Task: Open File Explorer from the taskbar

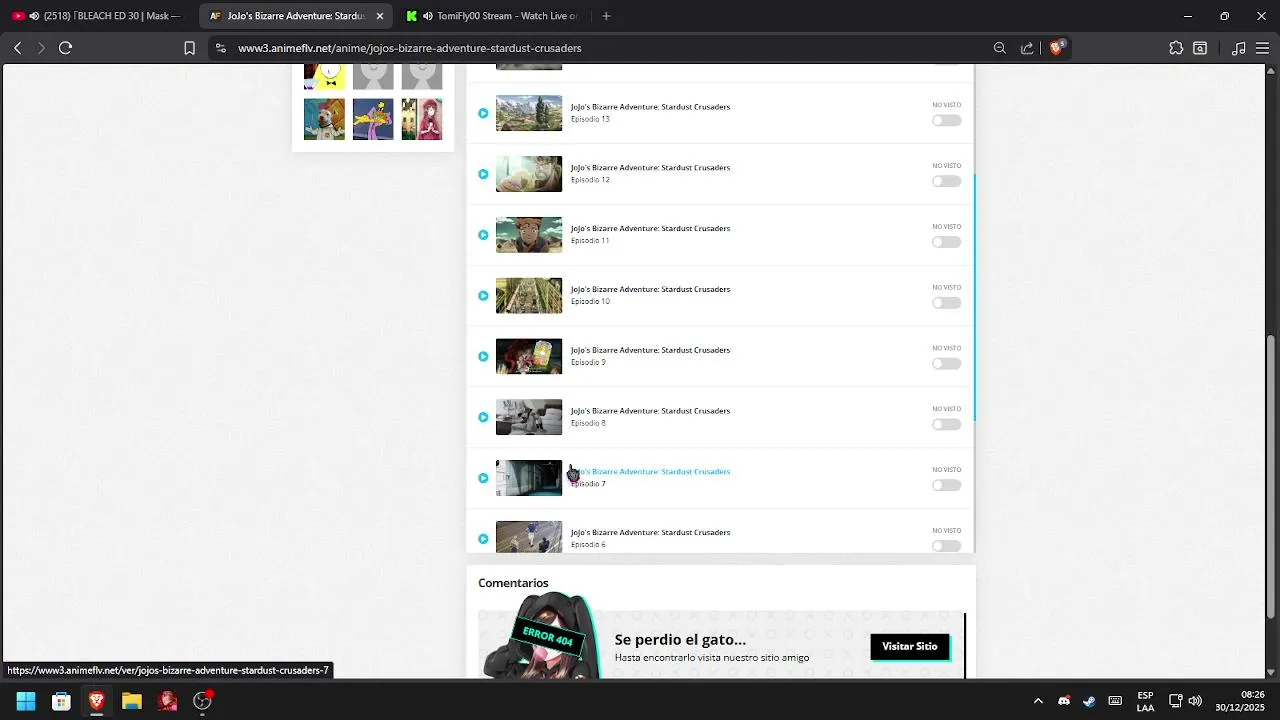Action: point(132,701)
